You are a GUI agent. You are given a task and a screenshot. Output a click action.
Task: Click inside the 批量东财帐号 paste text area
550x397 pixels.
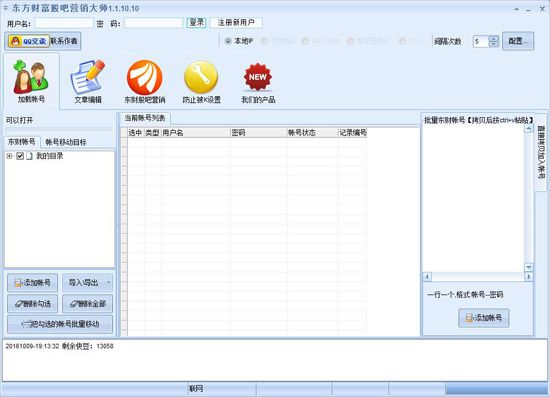click(473, 198)
